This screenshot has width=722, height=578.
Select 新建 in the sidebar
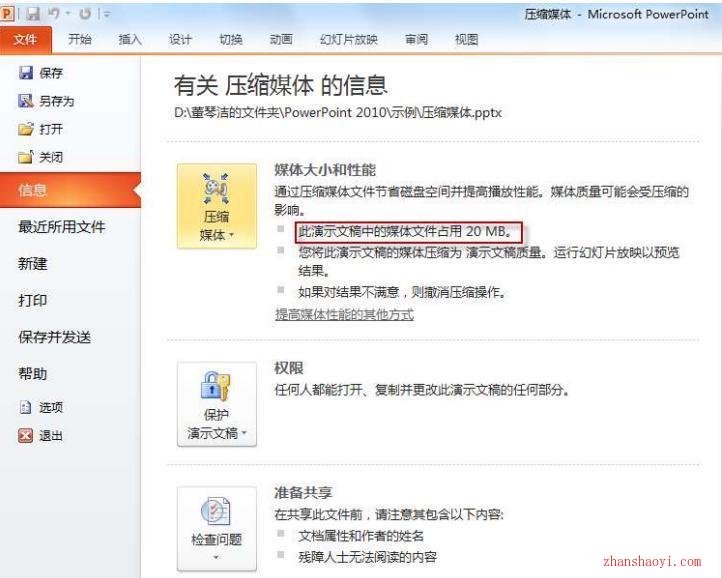(33, 263)
